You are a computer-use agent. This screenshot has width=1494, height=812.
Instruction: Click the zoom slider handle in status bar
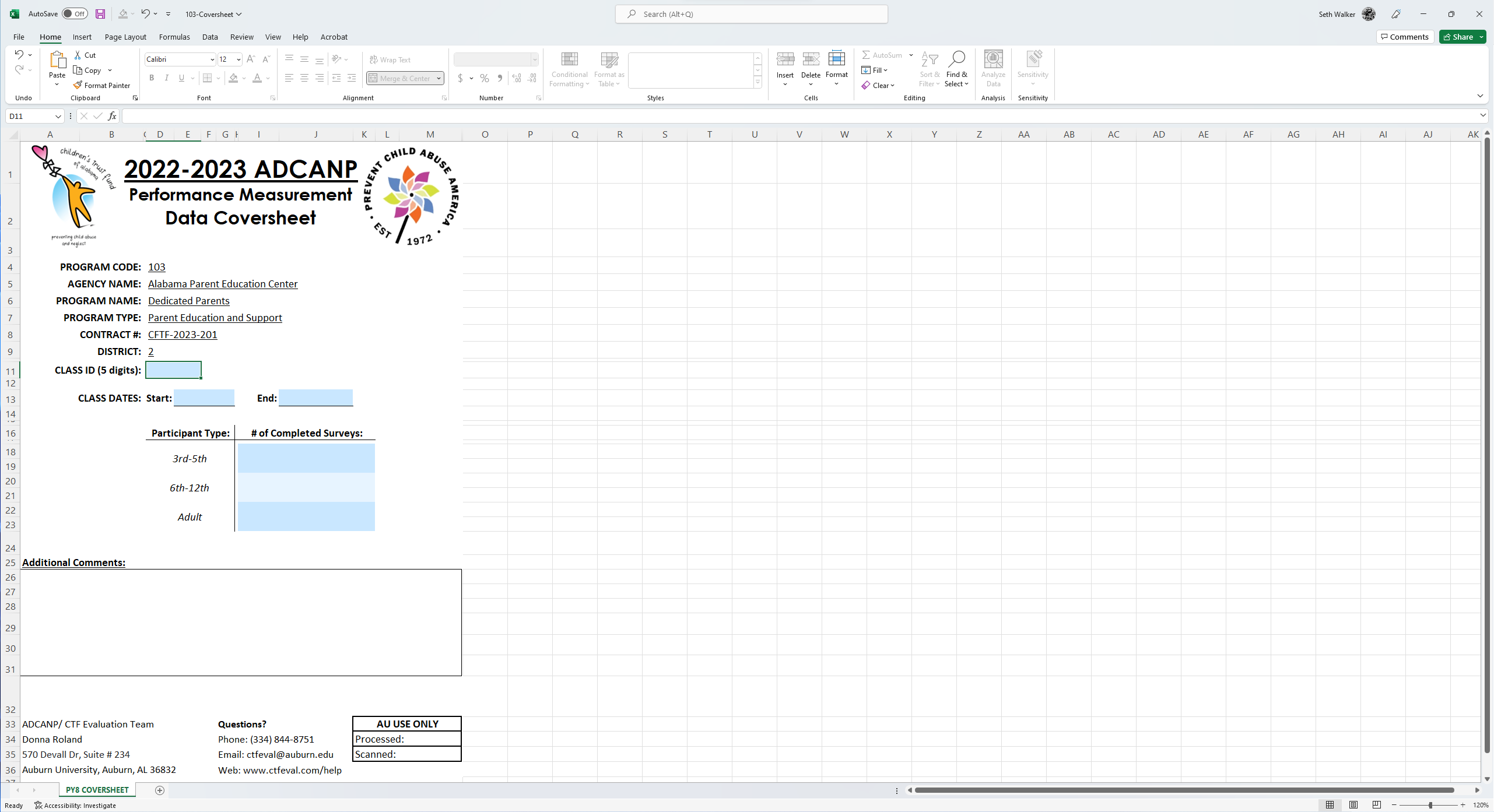click(1430, 805)
